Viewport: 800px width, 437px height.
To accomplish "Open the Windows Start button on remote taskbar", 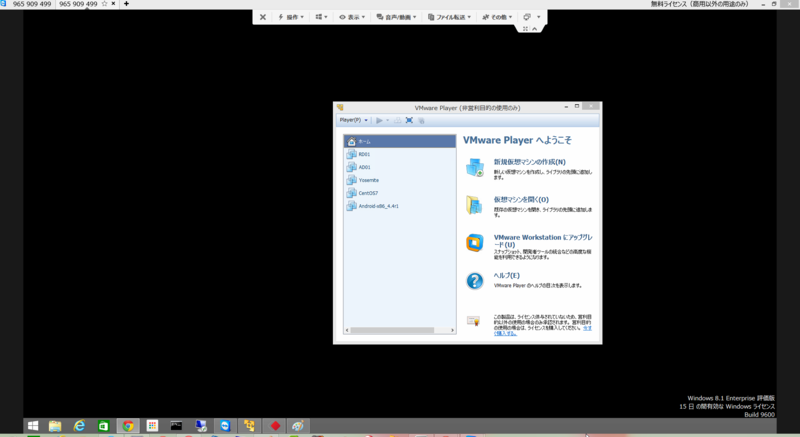I will (33, 426).
